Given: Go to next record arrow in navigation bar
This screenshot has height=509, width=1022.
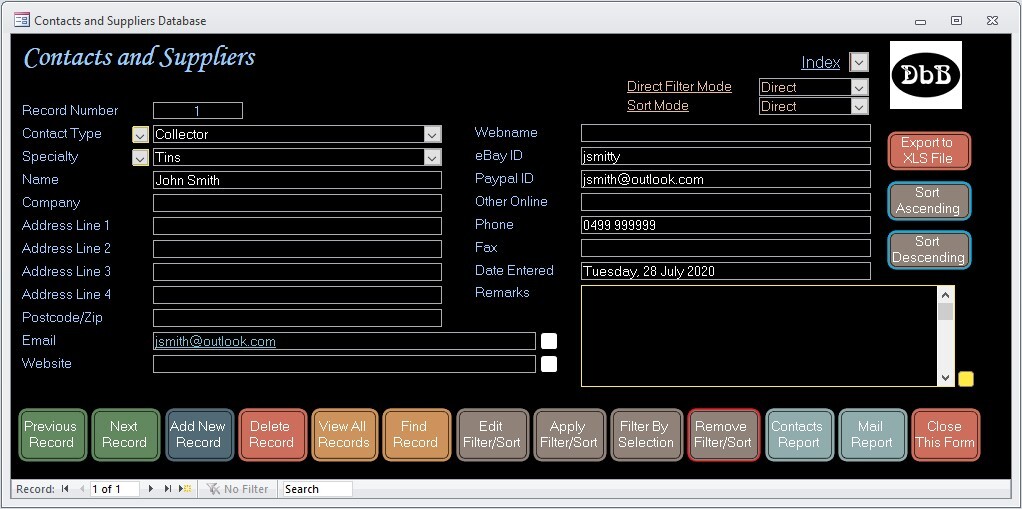Looking at the screenshot, I should (x=151, y=489).
